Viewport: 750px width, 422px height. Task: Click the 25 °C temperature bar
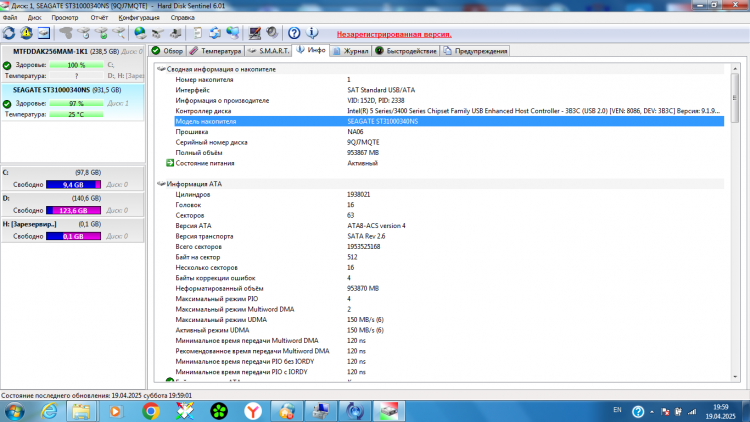(x=76, y=114)
